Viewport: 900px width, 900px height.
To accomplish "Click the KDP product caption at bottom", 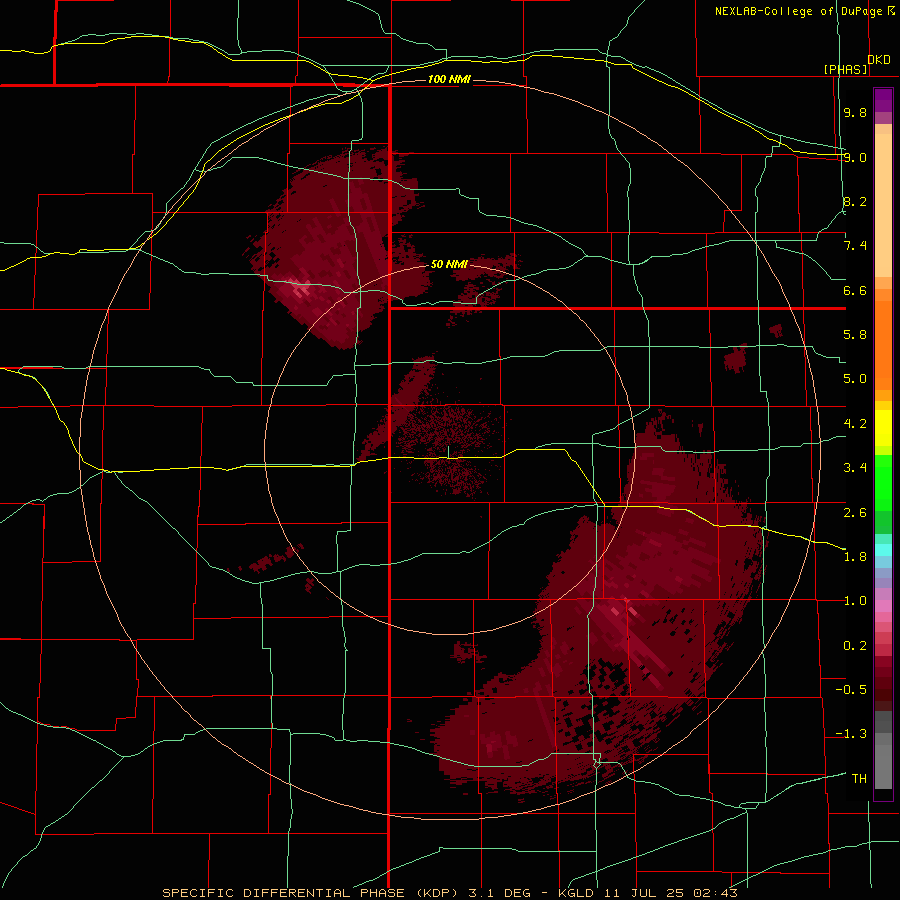I will [449, 893].
